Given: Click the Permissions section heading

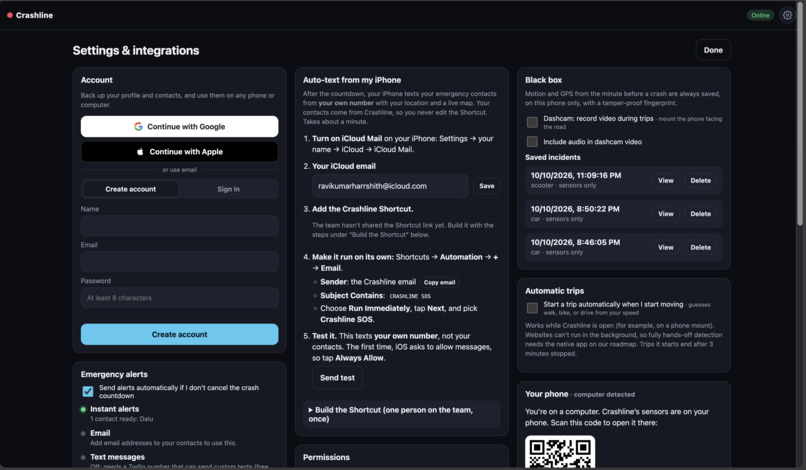Looking at the screenshot, I should 326,457.
